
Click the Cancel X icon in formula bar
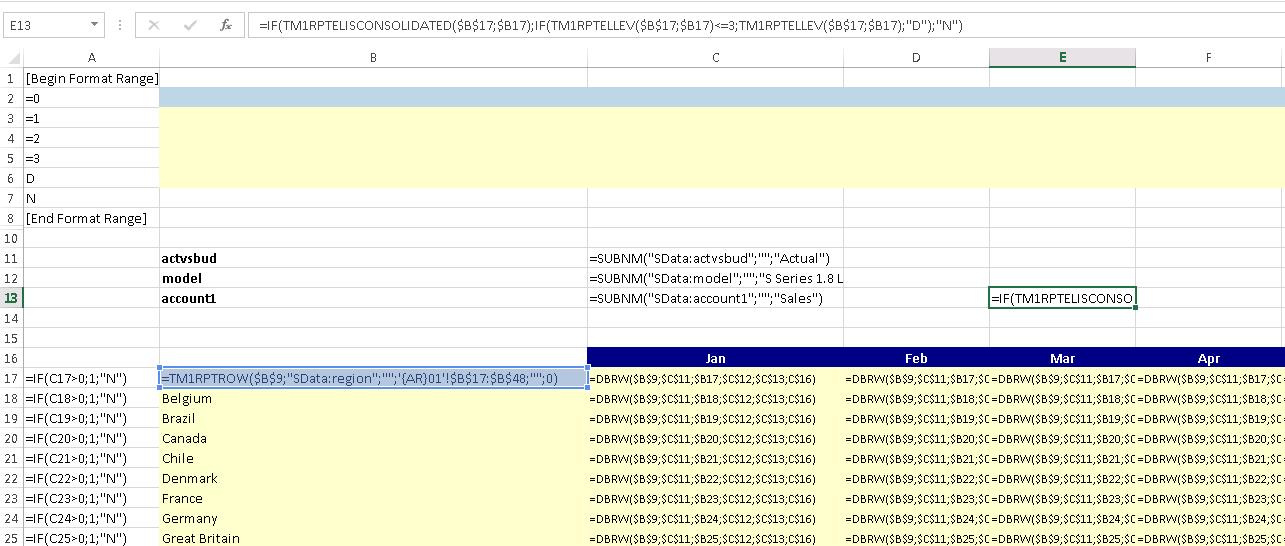point(153,25)
